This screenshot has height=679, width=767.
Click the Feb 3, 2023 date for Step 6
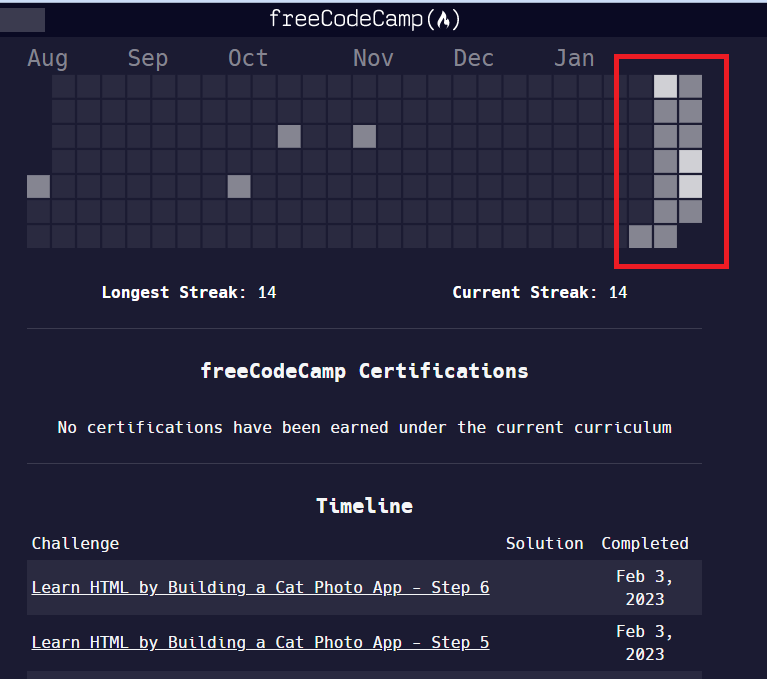coord(645,588)
